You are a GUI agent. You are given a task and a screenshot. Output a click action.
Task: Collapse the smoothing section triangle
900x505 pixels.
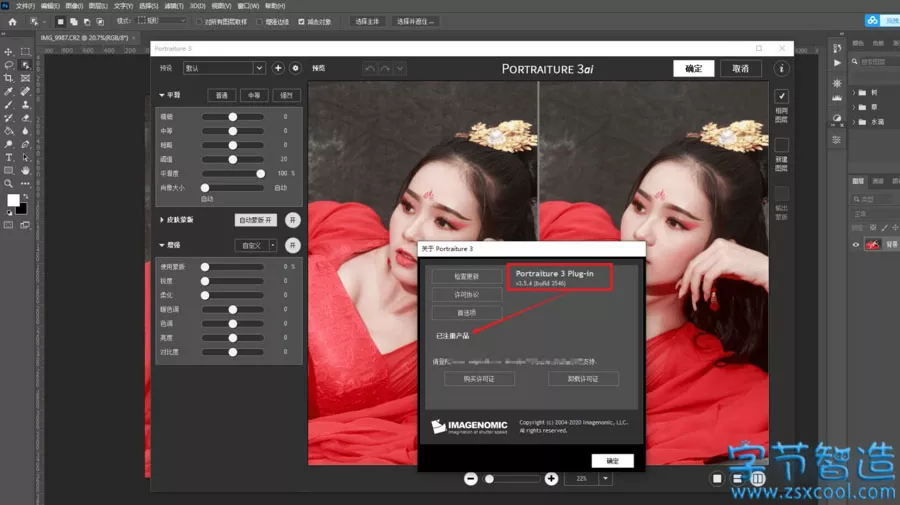pos(162,95)
